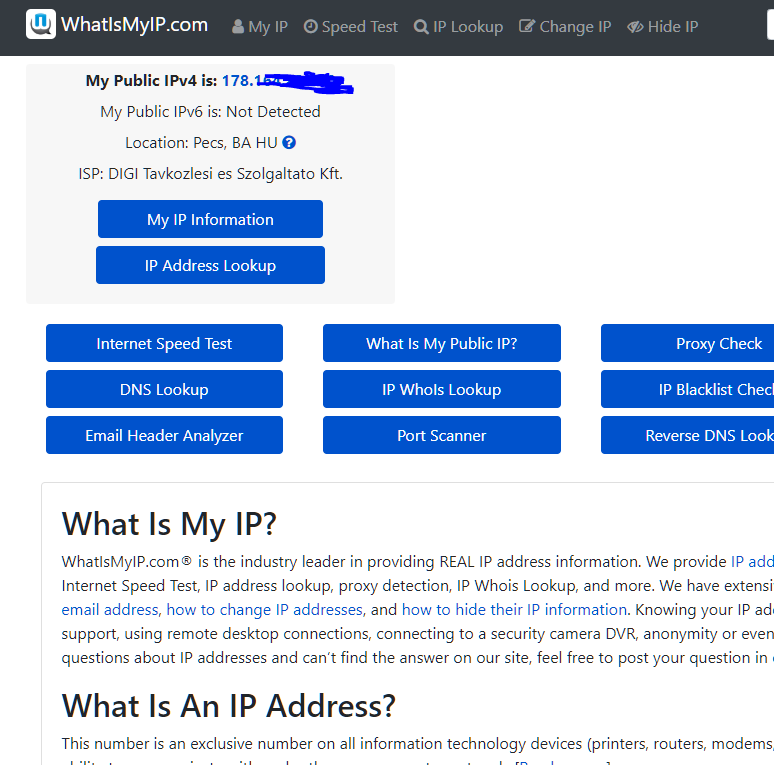Click the public IPv4 address link
The image size is (774, 765).
(x=287, y=81)
